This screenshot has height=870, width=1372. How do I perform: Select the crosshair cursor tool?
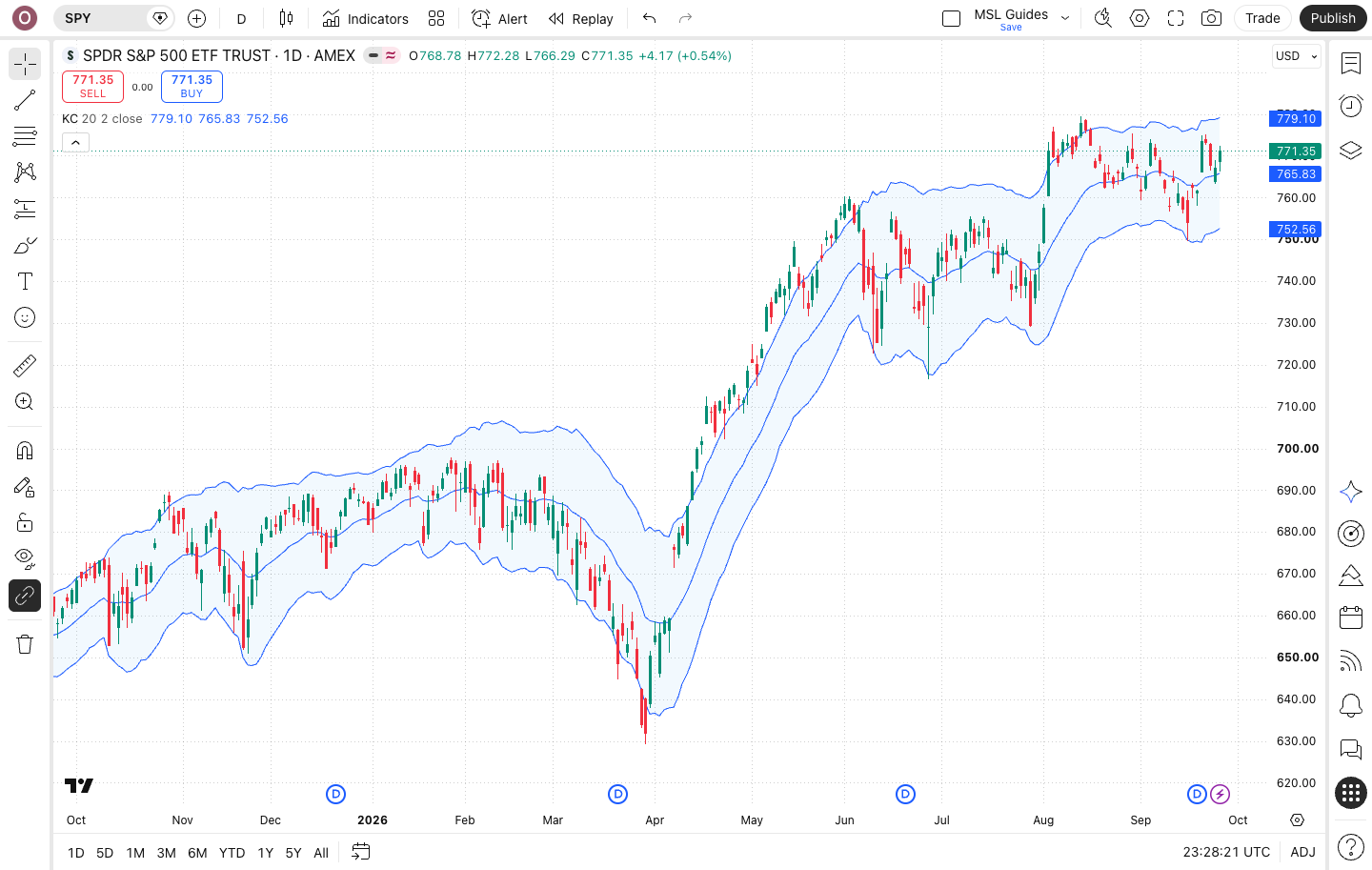(25, 64)
